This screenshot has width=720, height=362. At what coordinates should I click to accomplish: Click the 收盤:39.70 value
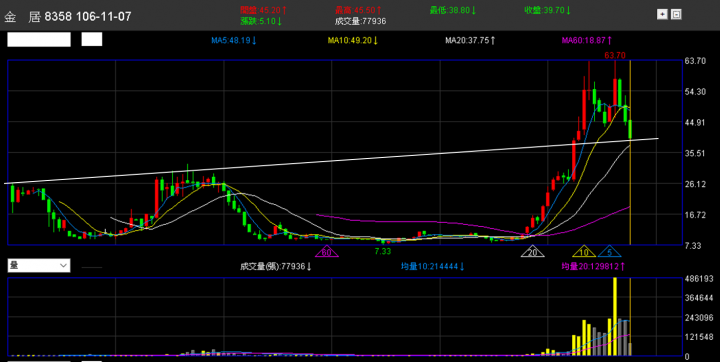point(547,10)
